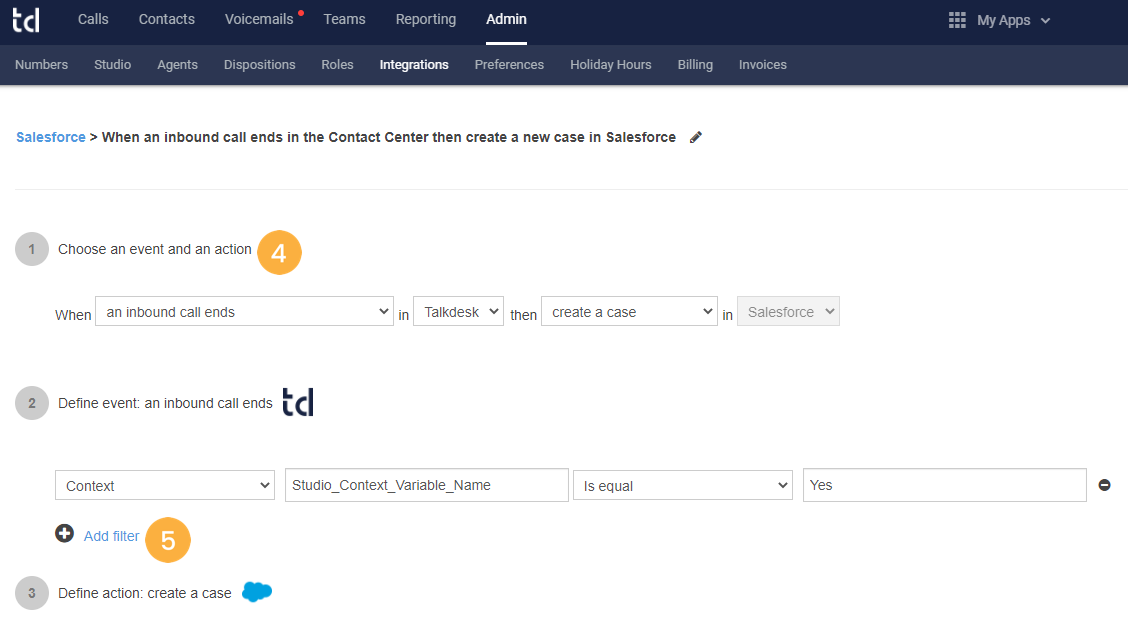
Task: Open the Invoices admin section
Action: (x=763, y=65)
